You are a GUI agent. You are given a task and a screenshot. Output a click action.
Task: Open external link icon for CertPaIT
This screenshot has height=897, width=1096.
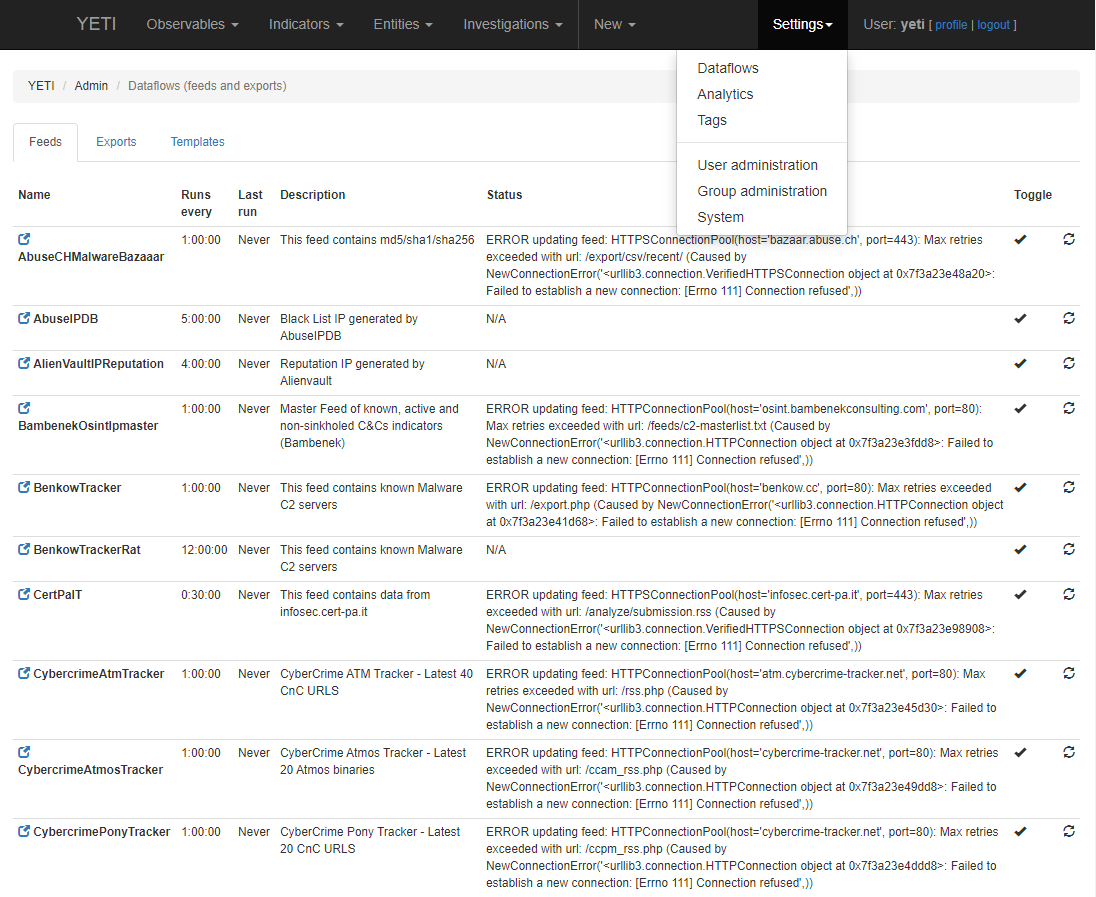pyautogui.click(x=24, y=594)
